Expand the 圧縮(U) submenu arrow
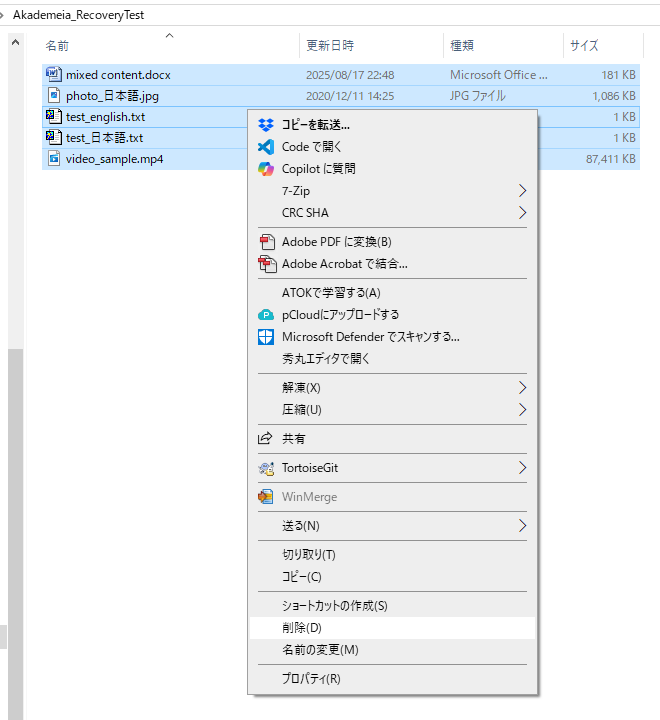The height and width of the screenshot is (720, 660). click(x=522, y=410)
